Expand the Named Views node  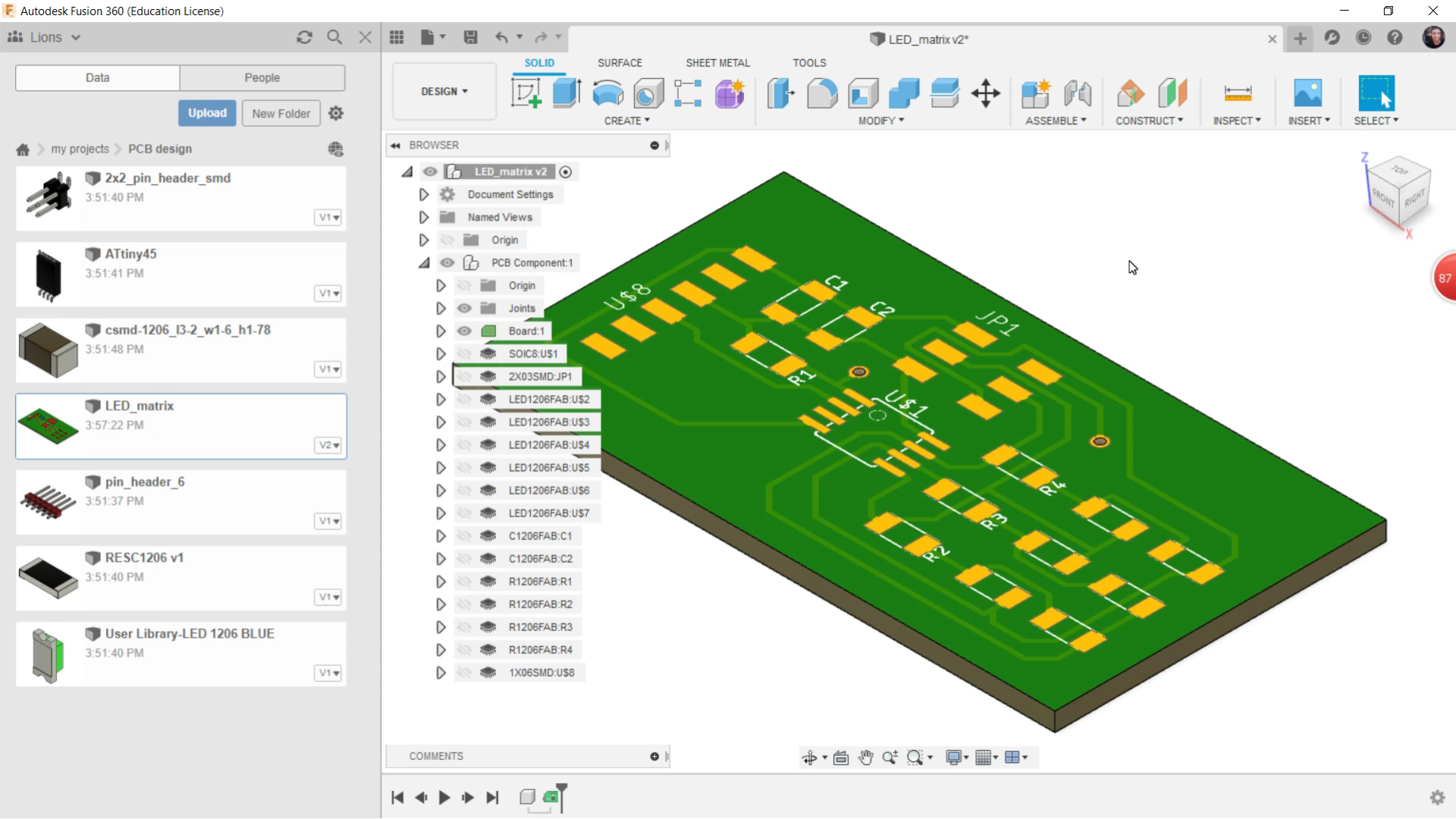pos(423,217)
